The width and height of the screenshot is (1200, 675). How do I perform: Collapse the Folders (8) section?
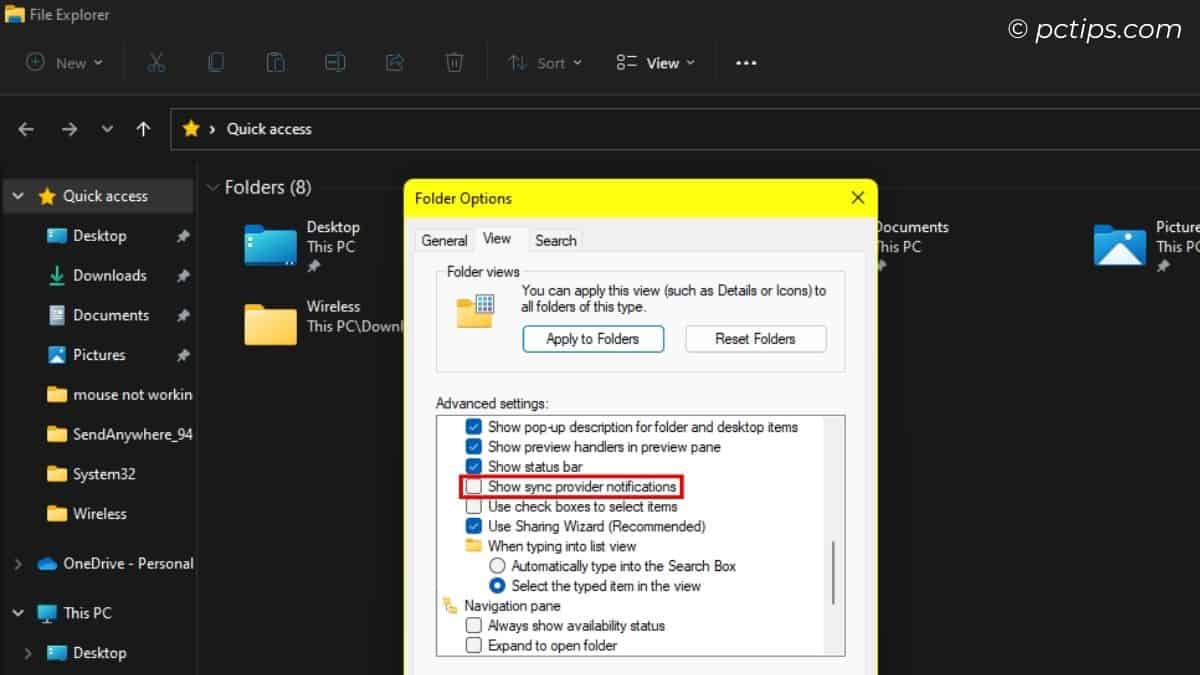click(x=214, y=187)
